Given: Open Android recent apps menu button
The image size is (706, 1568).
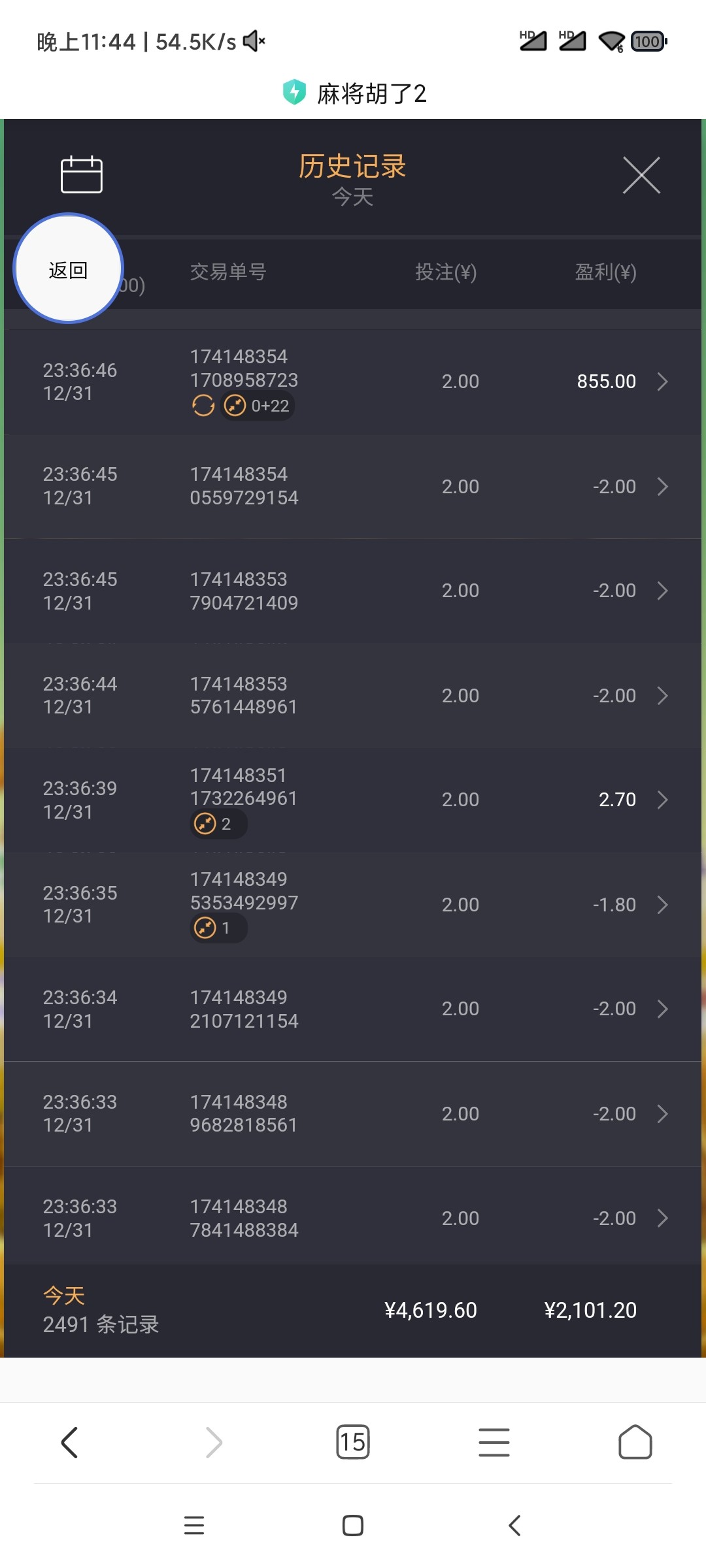Looking at the screenshot, I should [x=194, y=1526].
